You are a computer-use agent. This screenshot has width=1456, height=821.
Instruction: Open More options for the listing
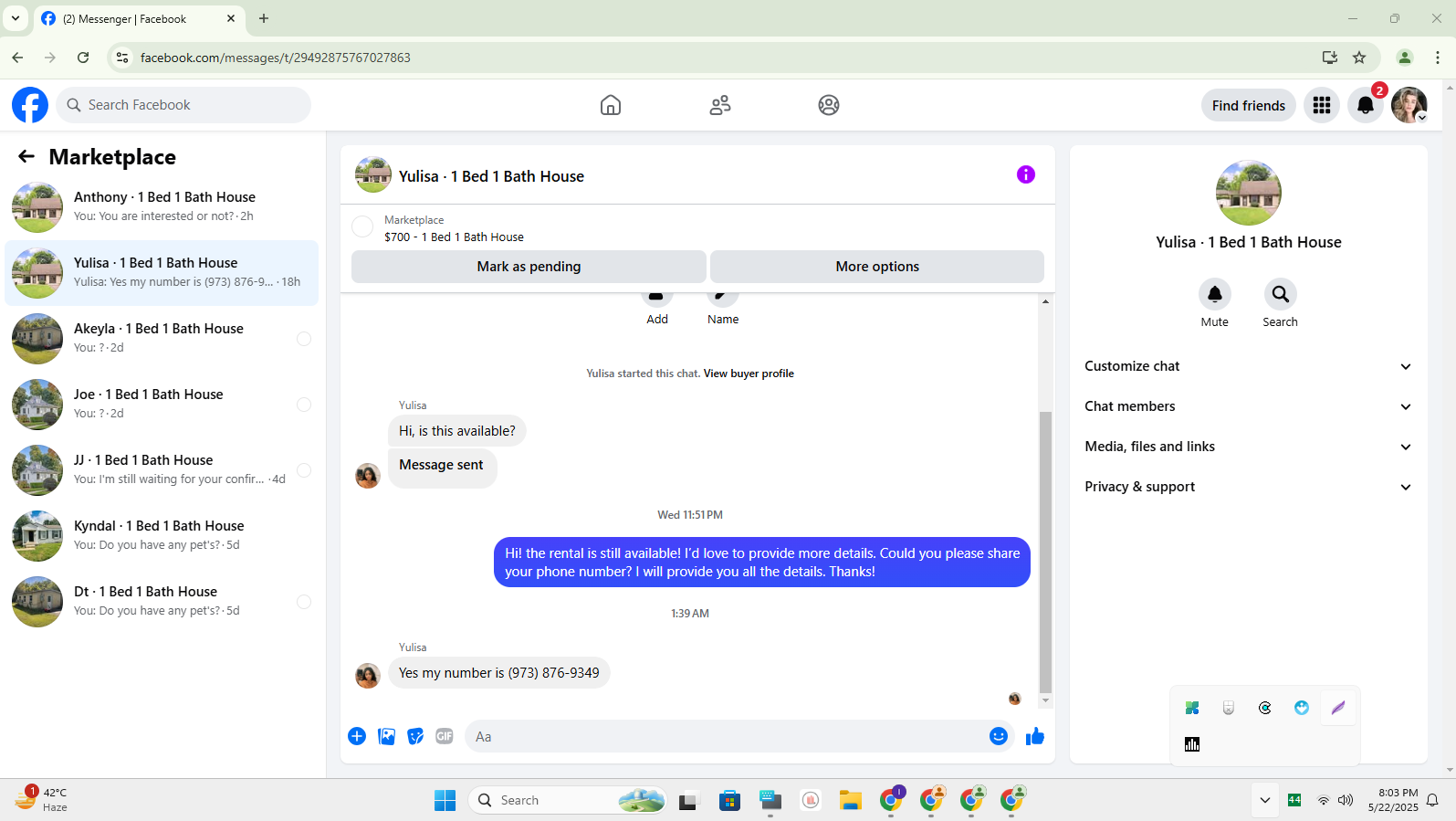click(877, 267)
